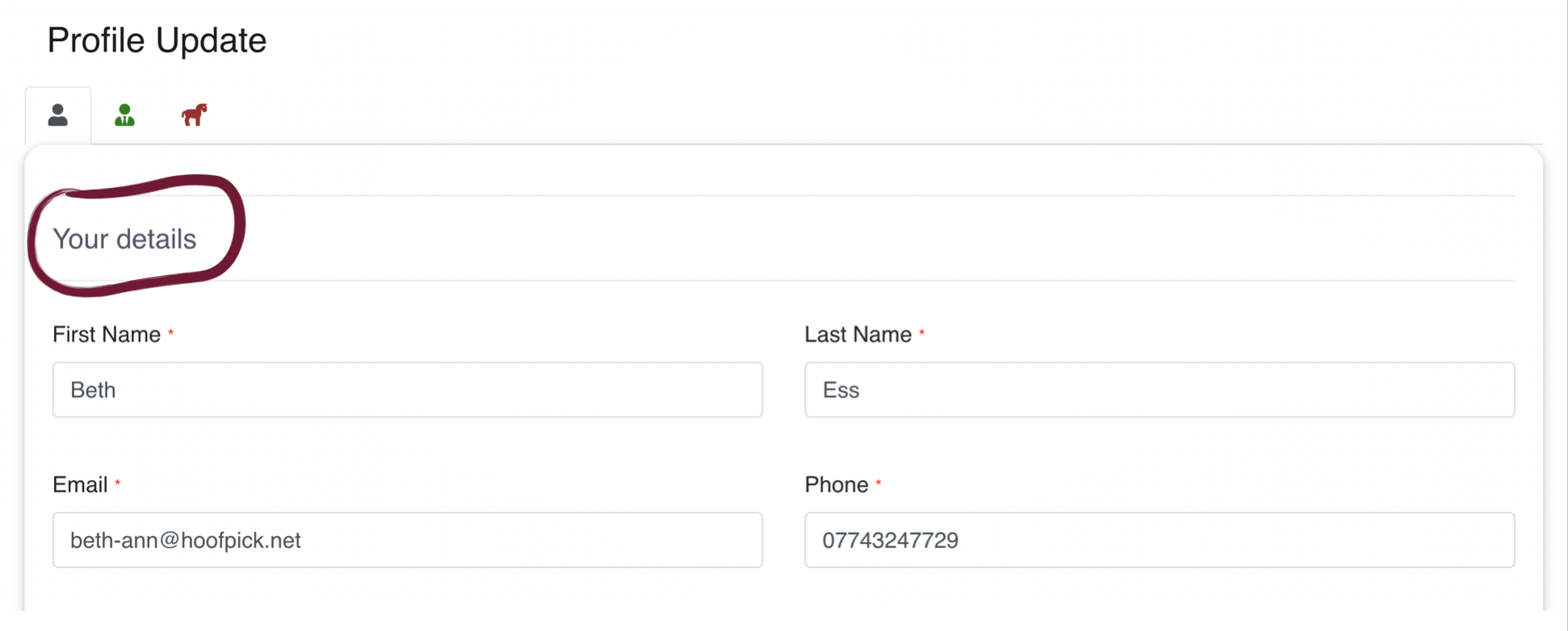Click into the Phone input field
The width and height of the screenshot is (1568, 631).
click(1159, 540)
